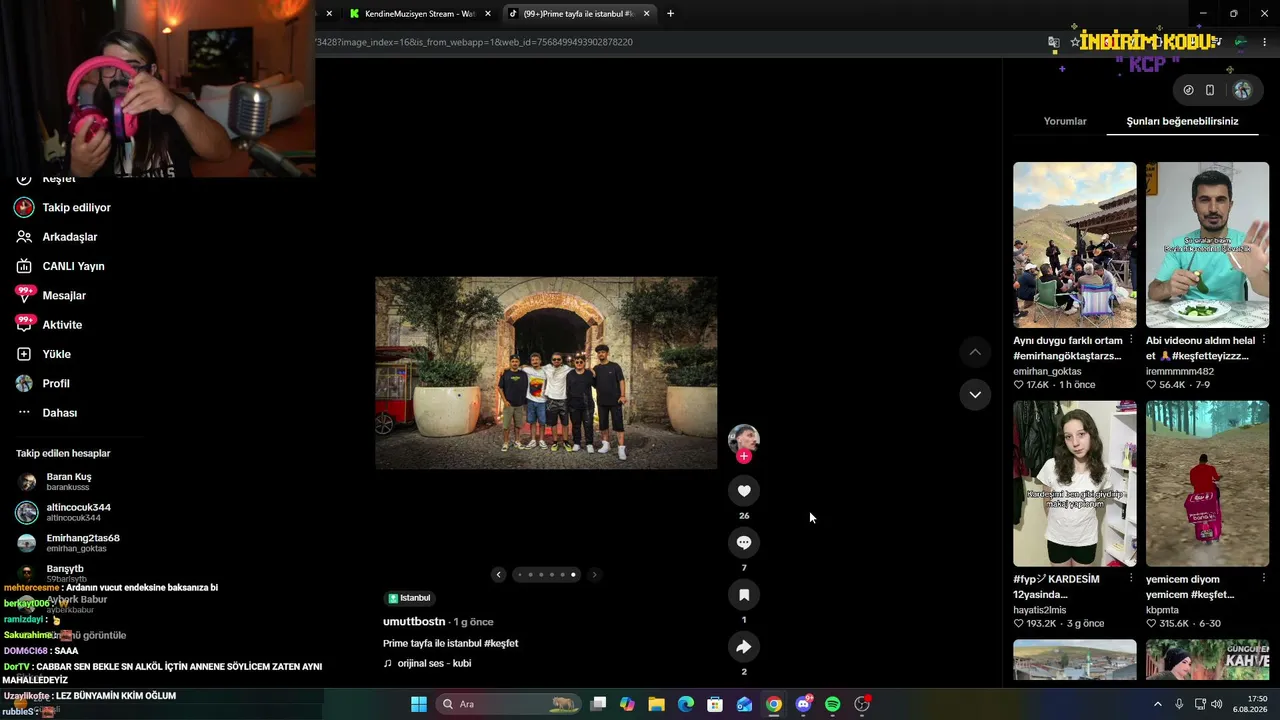1280x720 pixels.
Task: Close the Prime tayfa ile istanbul tab
Action: [x=647, y=14]
